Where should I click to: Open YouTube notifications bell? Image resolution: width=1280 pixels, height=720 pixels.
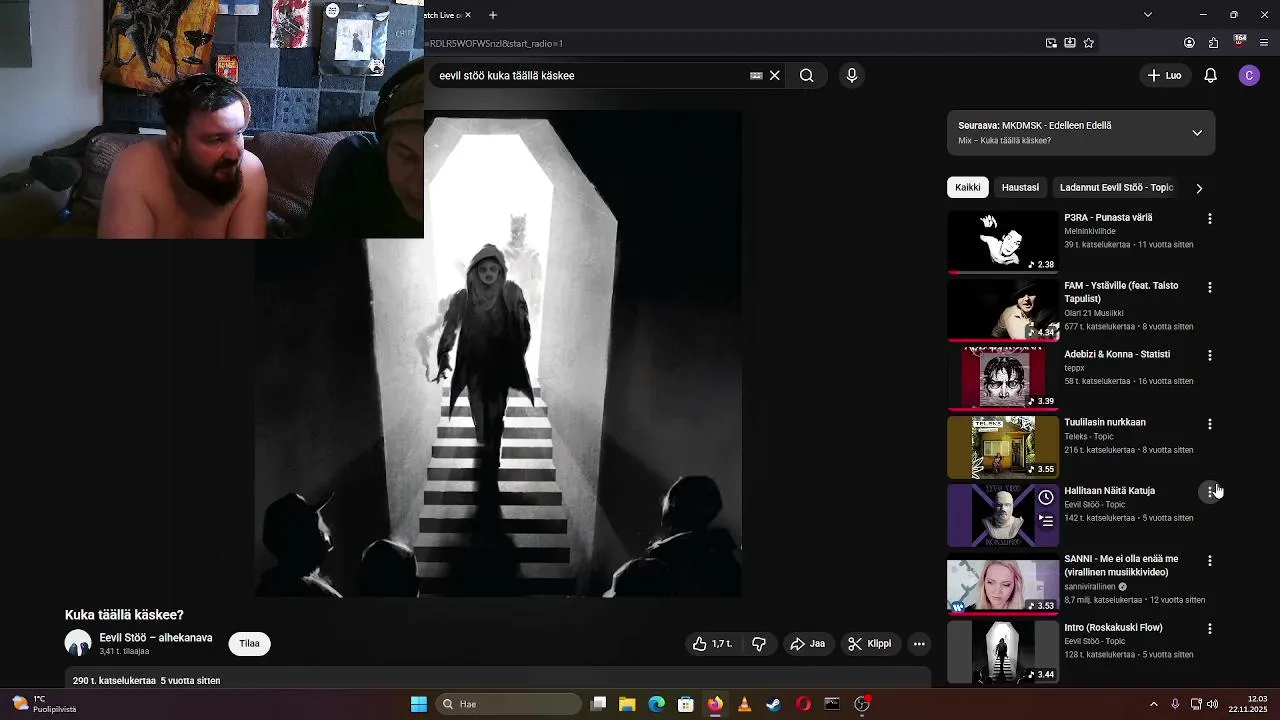pyautogui.click(x=1210, y=75)
